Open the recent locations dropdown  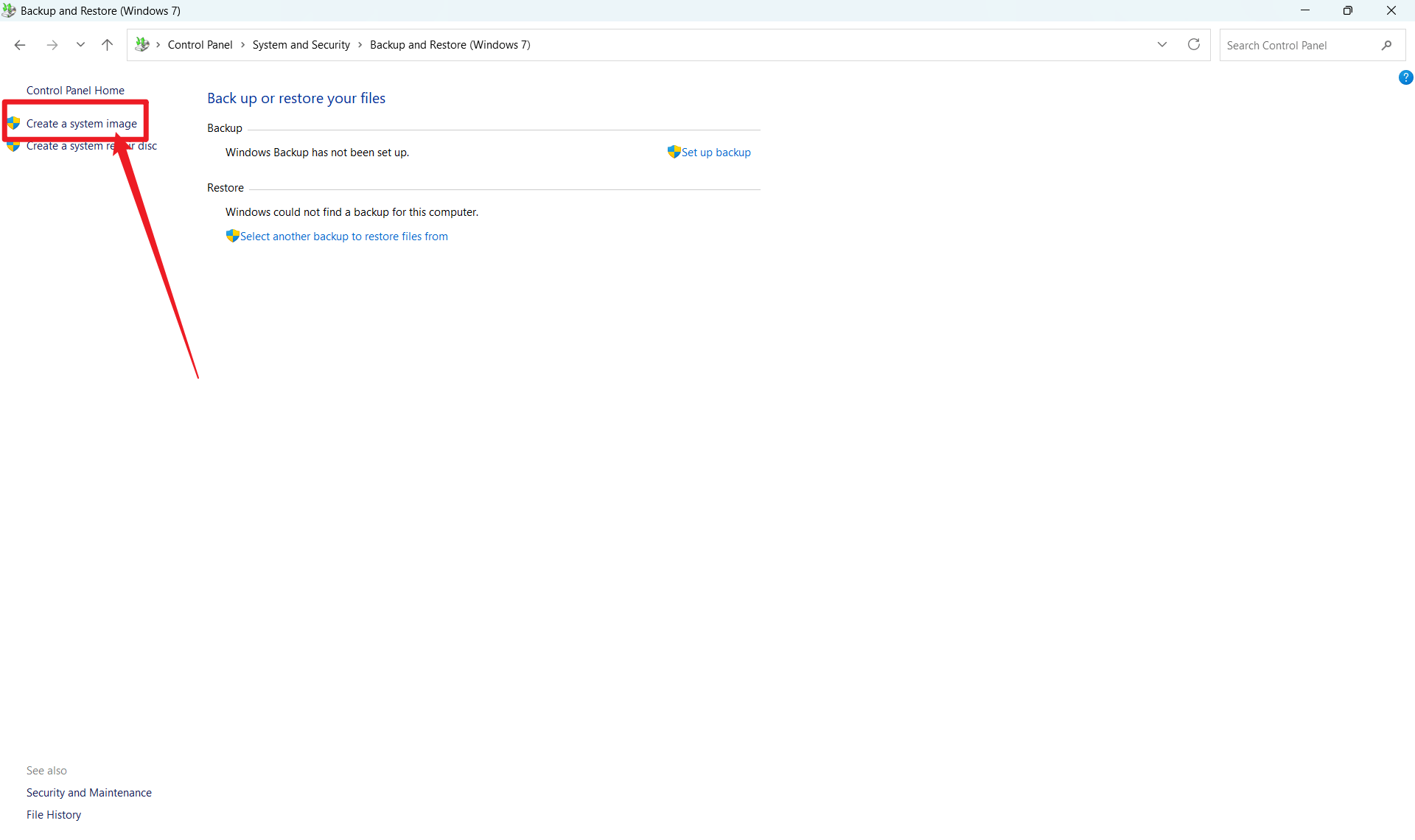(x=80, y=45)
